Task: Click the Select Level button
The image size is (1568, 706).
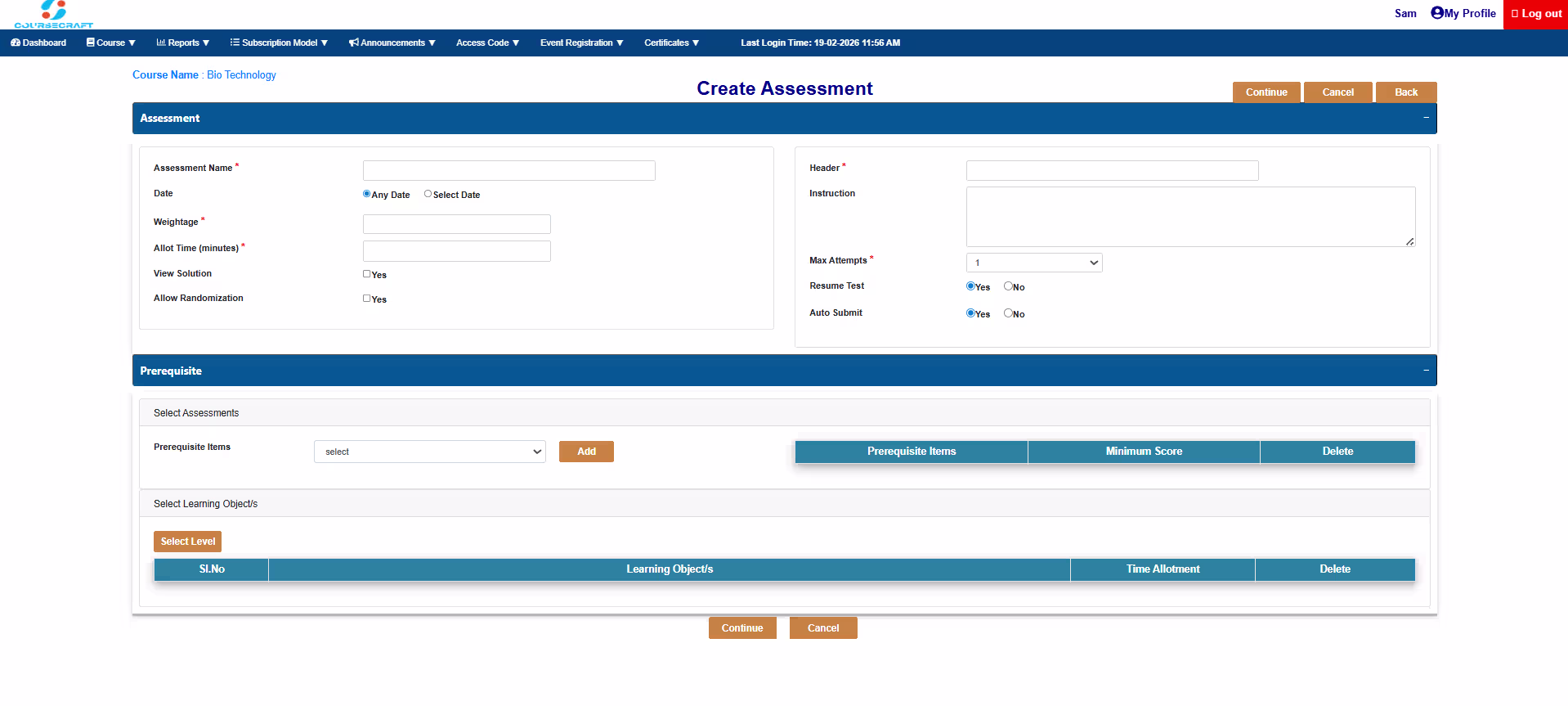Action: 187,542
